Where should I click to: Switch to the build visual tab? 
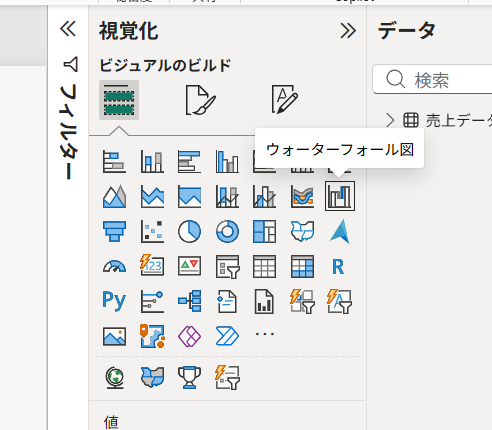(119, 100)
